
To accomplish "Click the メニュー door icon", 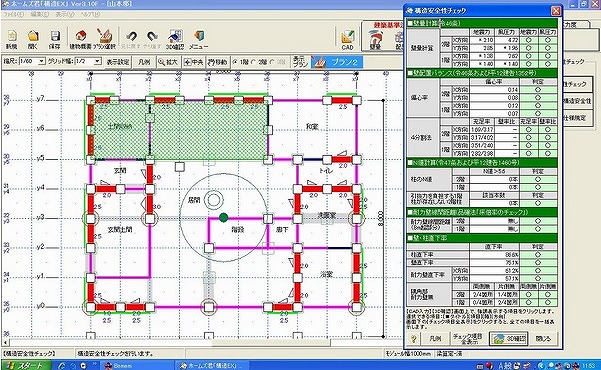I will point(199,39).
